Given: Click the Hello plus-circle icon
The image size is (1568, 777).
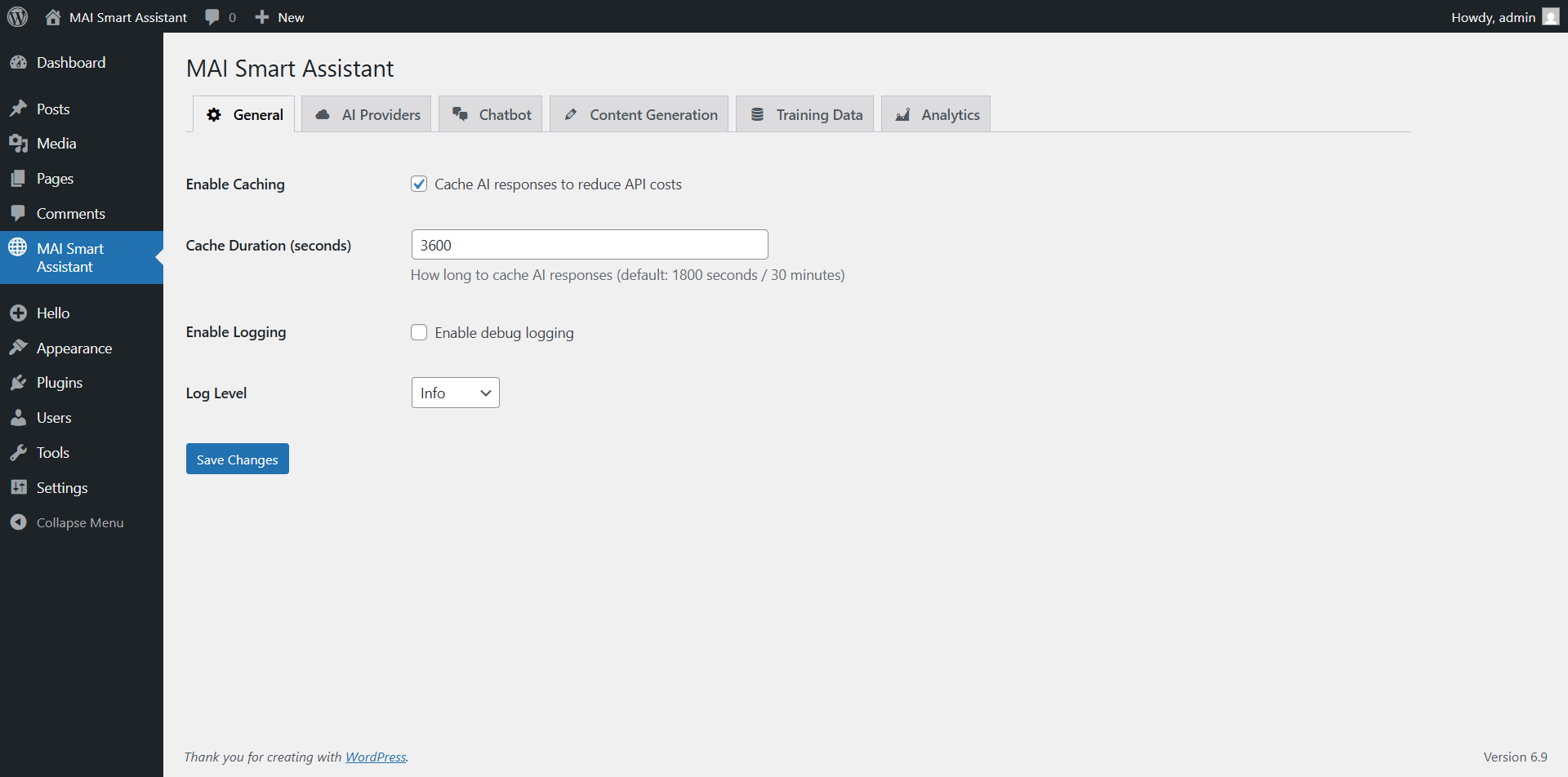Looking at the screenshot, I should point(18,313).
